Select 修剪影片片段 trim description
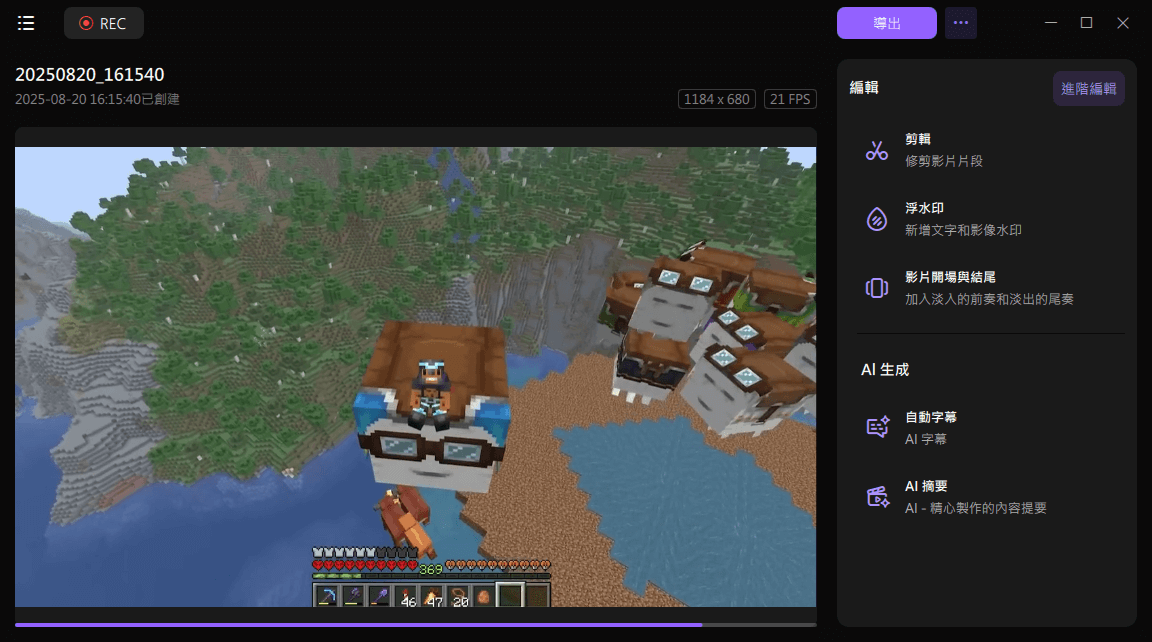 click(x=943, y=161)
